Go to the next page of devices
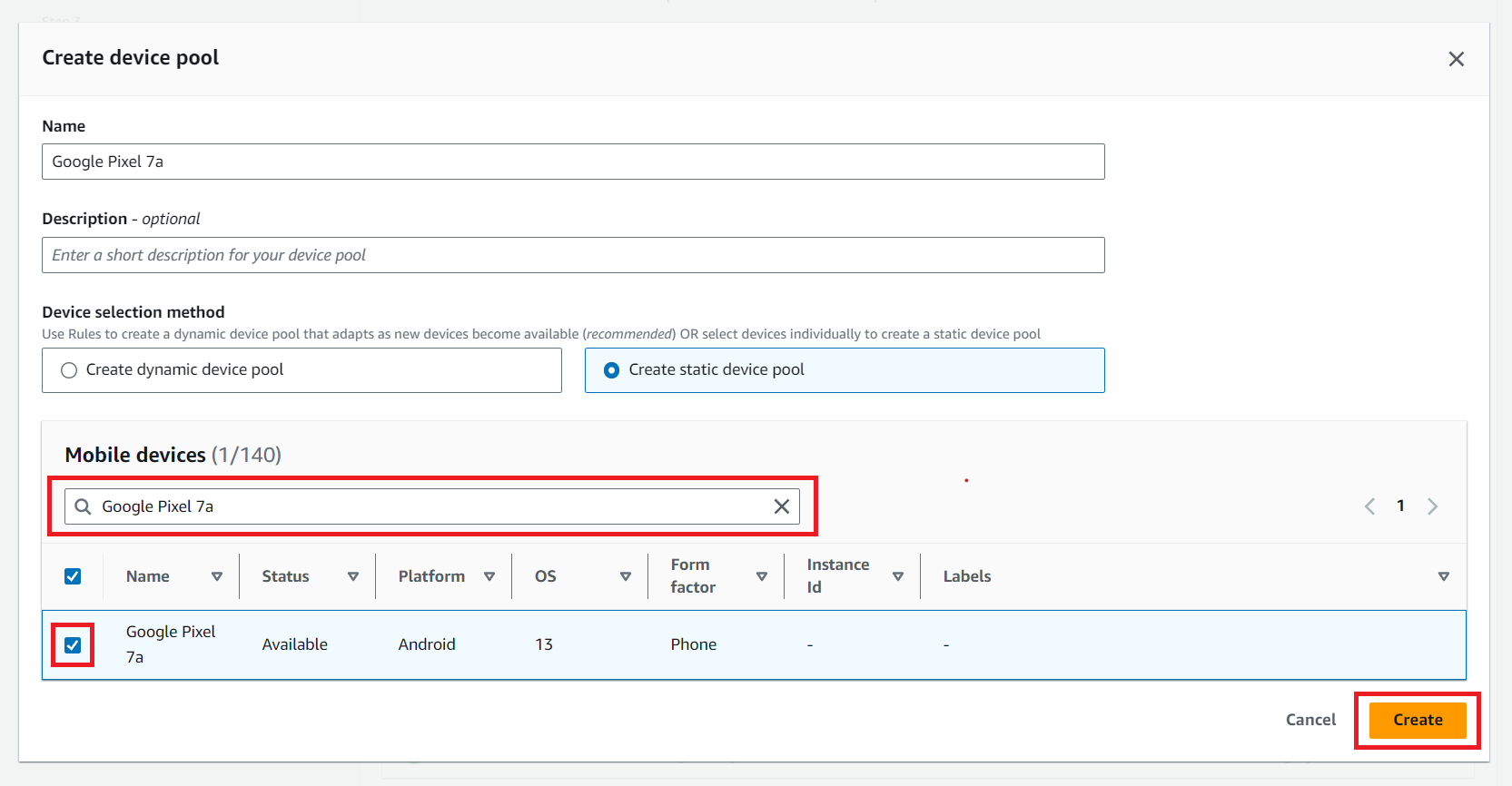Screen dimensions: 1512x786 coord(1432,506)
